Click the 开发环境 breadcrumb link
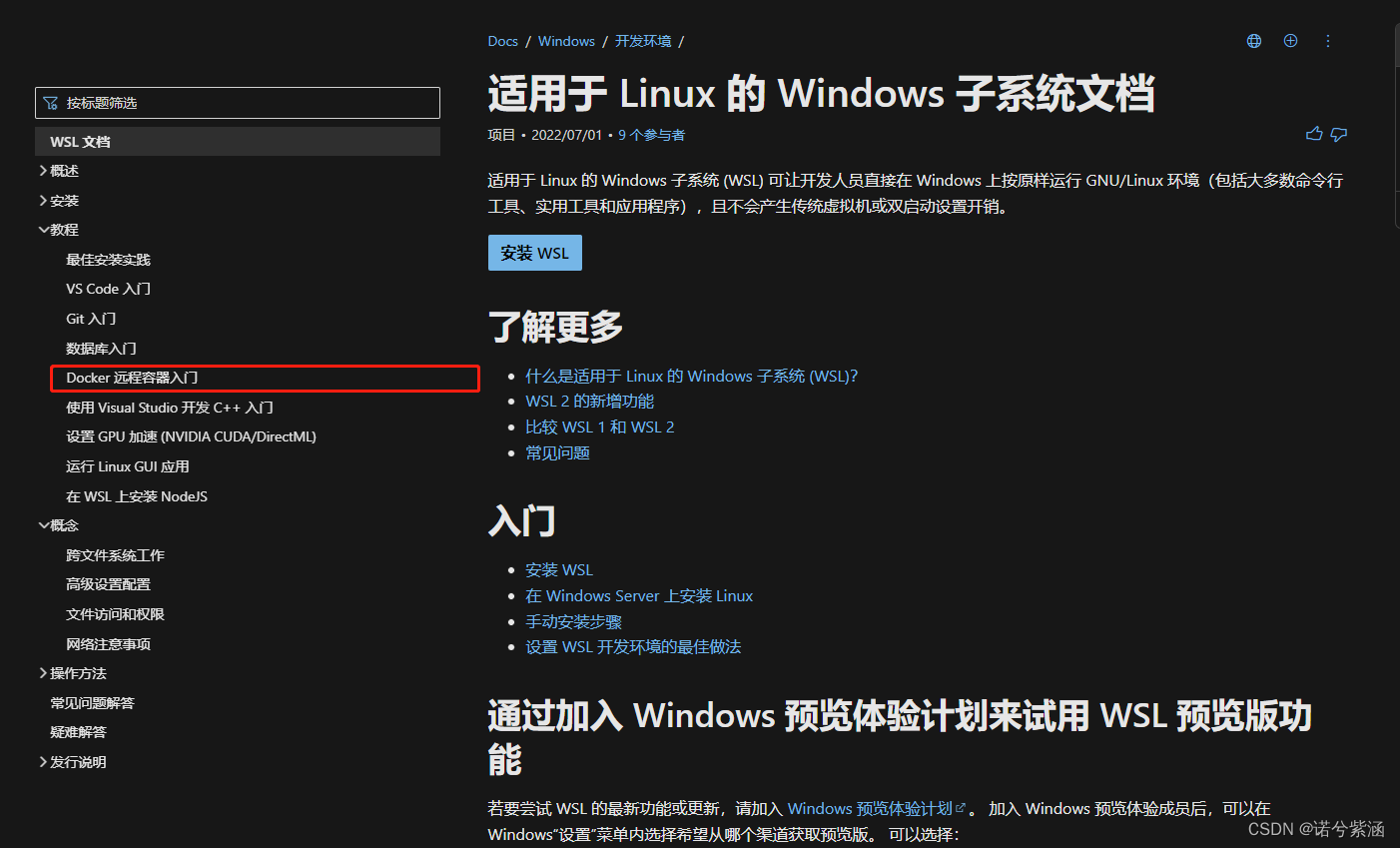The width and height of the screenshot is (1400, 848). pyautogui.click(x=643, y=41)
